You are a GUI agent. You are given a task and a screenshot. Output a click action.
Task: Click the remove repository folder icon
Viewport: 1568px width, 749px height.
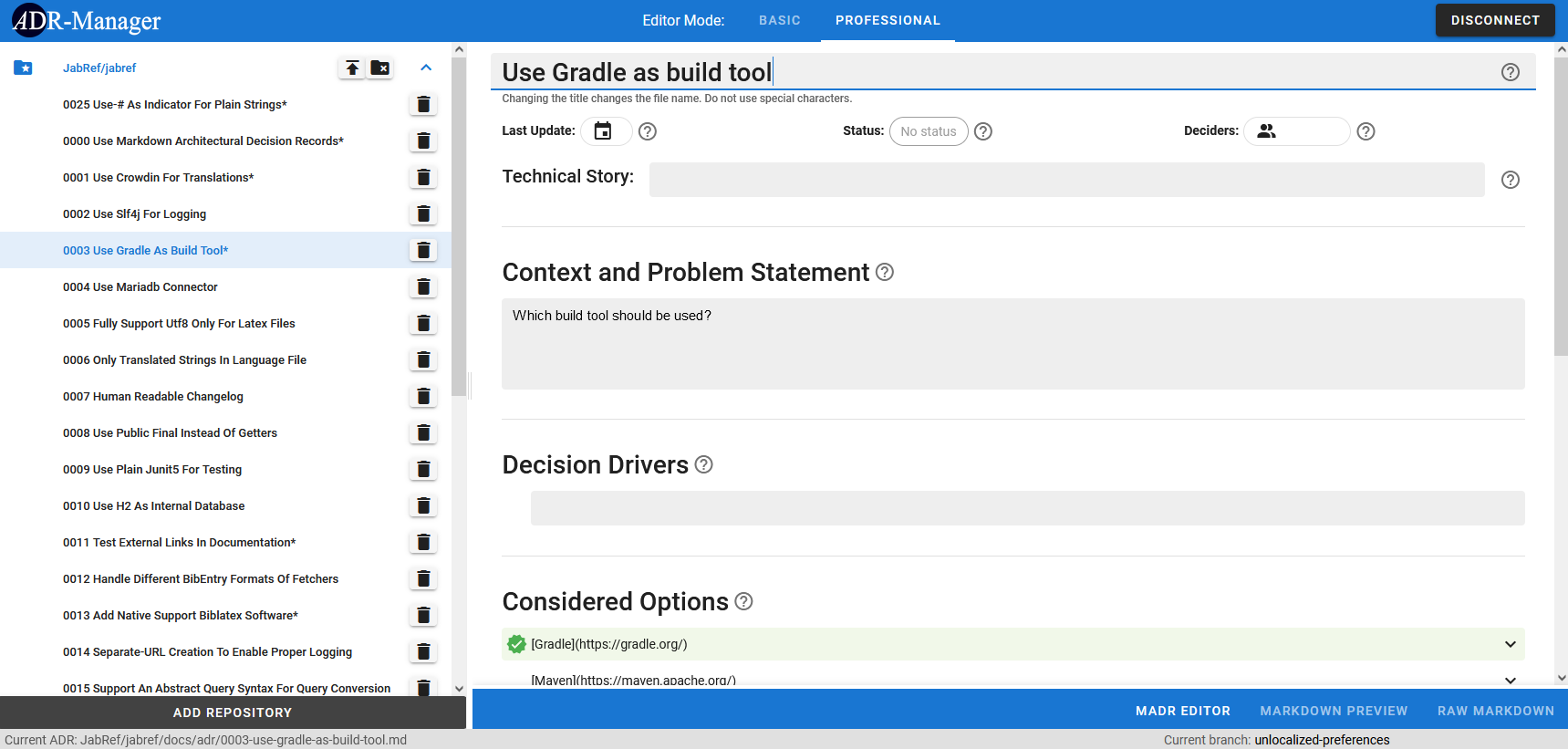[x=380, y=68]
